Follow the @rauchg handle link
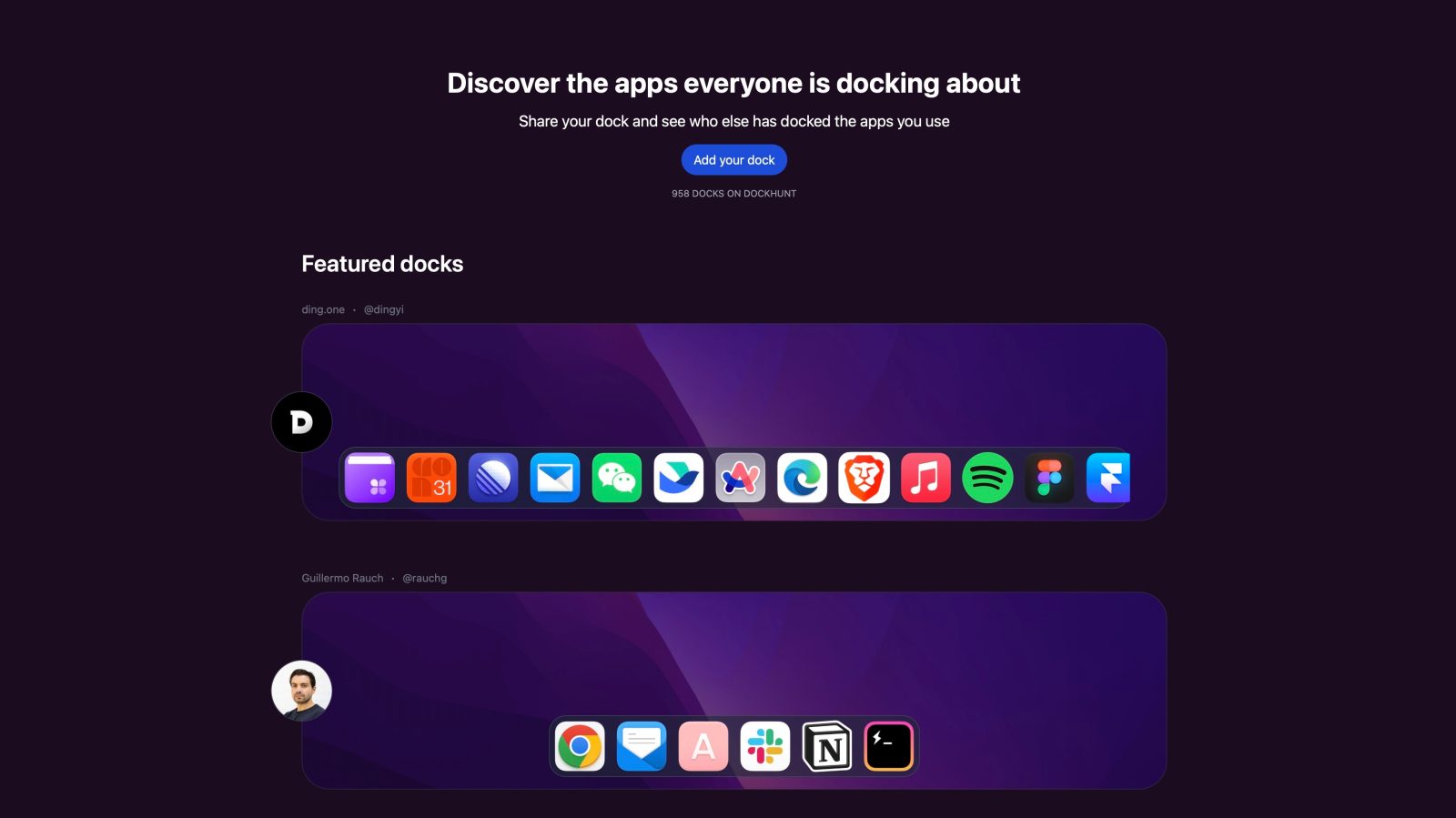 (x=424, y=578)
